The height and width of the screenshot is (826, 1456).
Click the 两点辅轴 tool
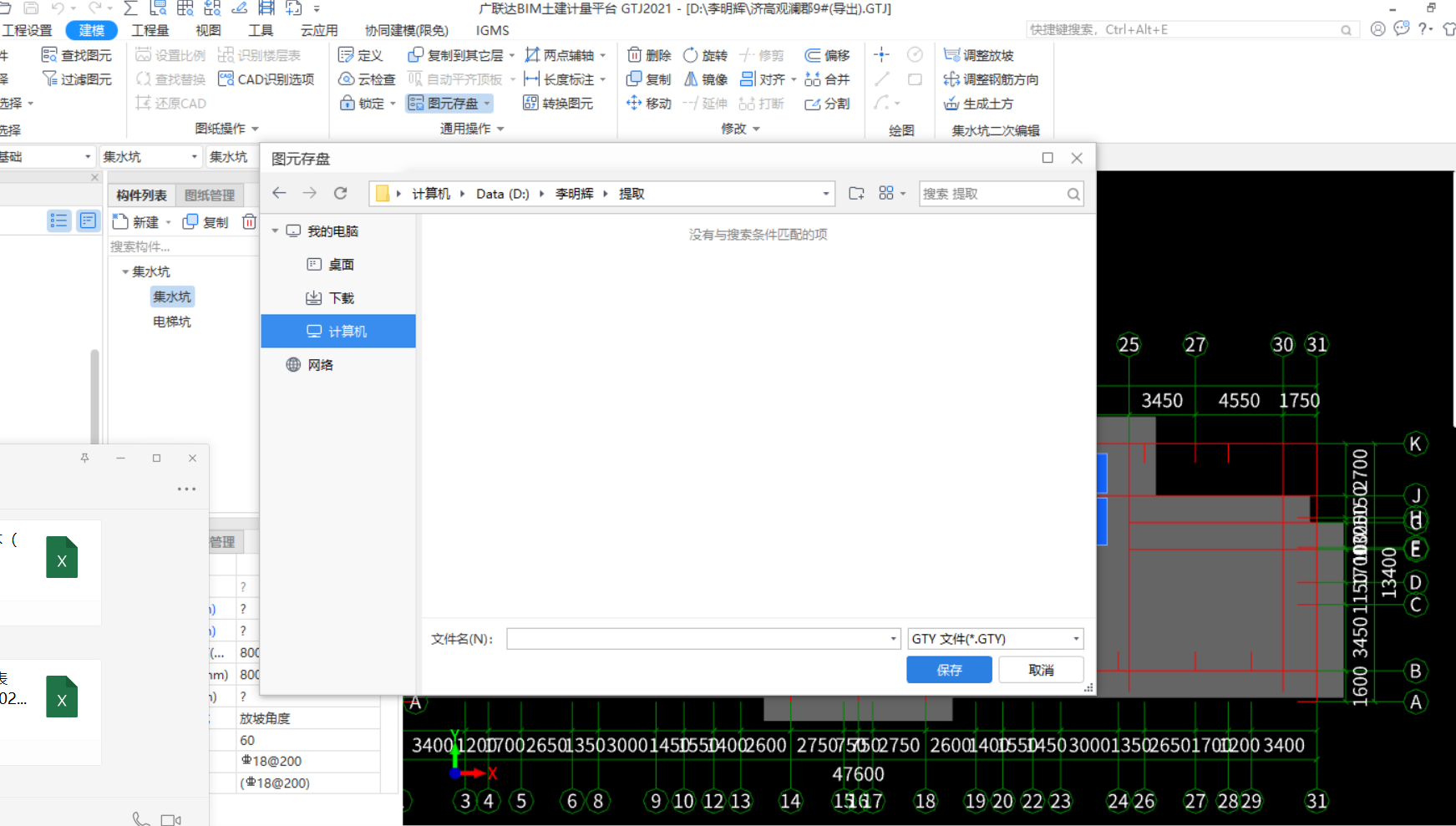click(560, 55)
